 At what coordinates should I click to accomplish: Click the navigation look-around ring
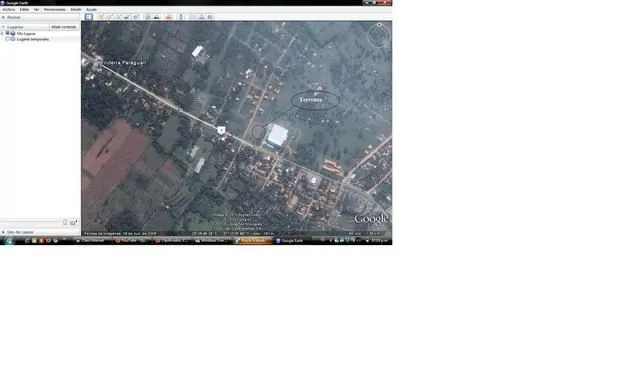tap(379, 36)
